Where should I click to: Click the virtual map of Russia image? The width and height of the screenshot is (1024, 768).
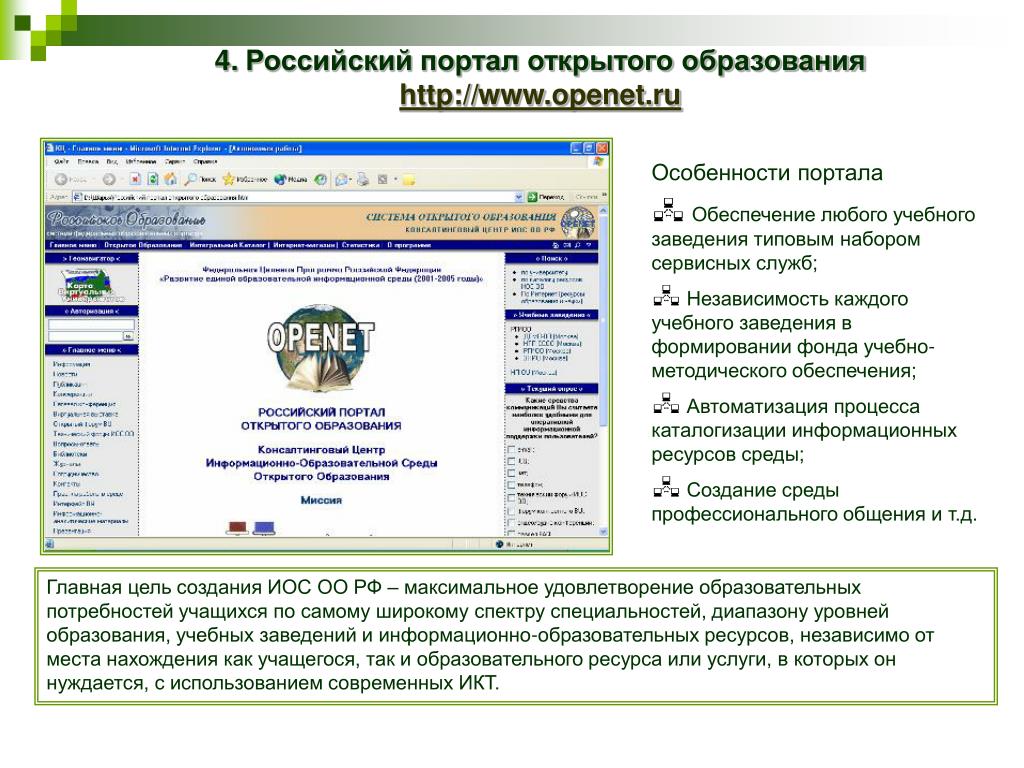coord(91,285)
